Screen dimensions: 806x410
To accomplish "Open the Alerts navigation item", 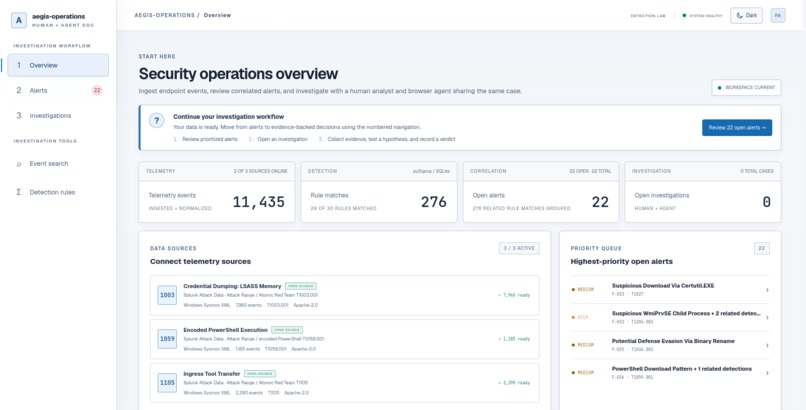I will pos(58,90).
